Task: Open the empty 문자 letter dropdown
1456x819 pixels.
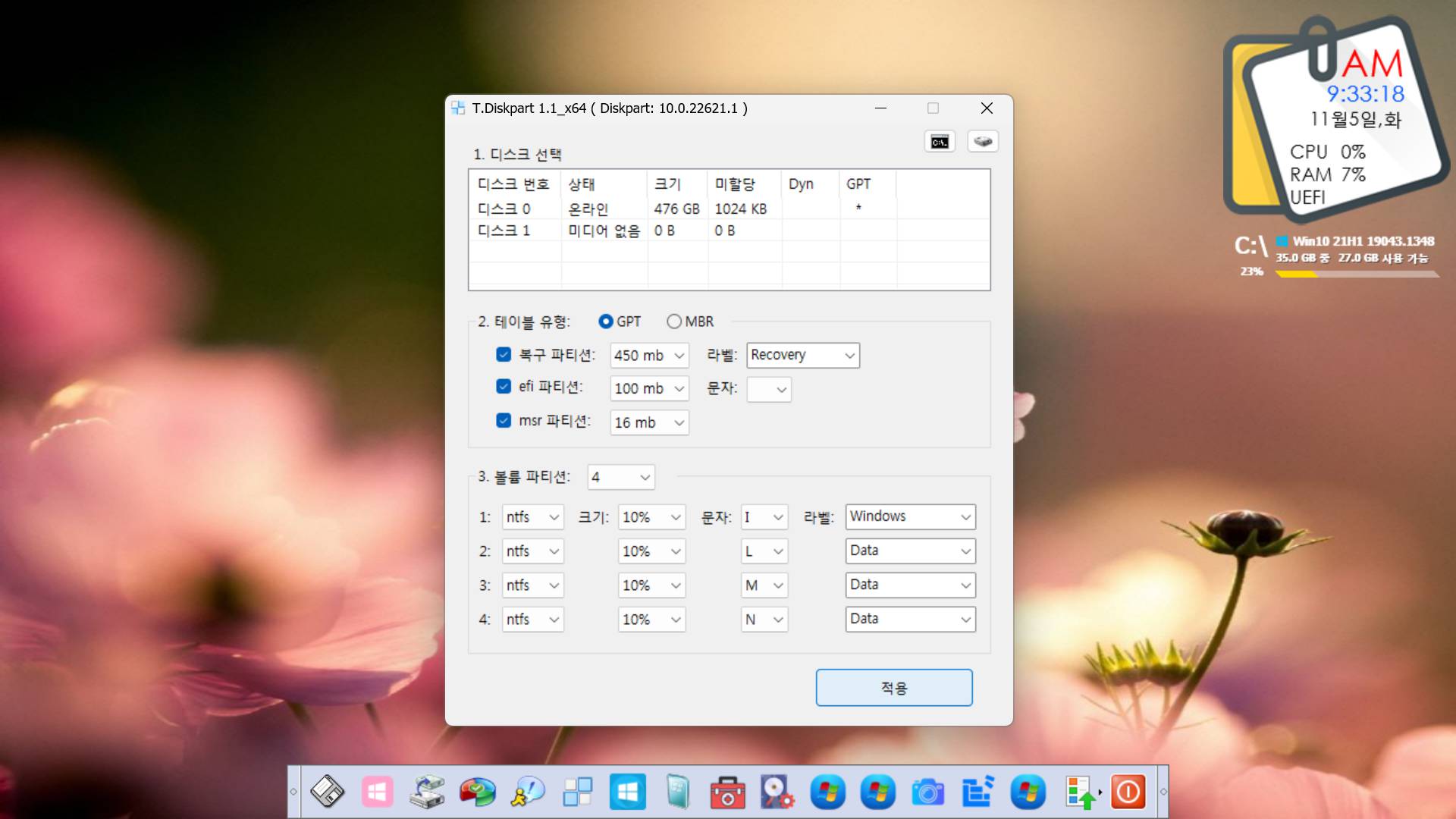Action: (x=769, y=389)
